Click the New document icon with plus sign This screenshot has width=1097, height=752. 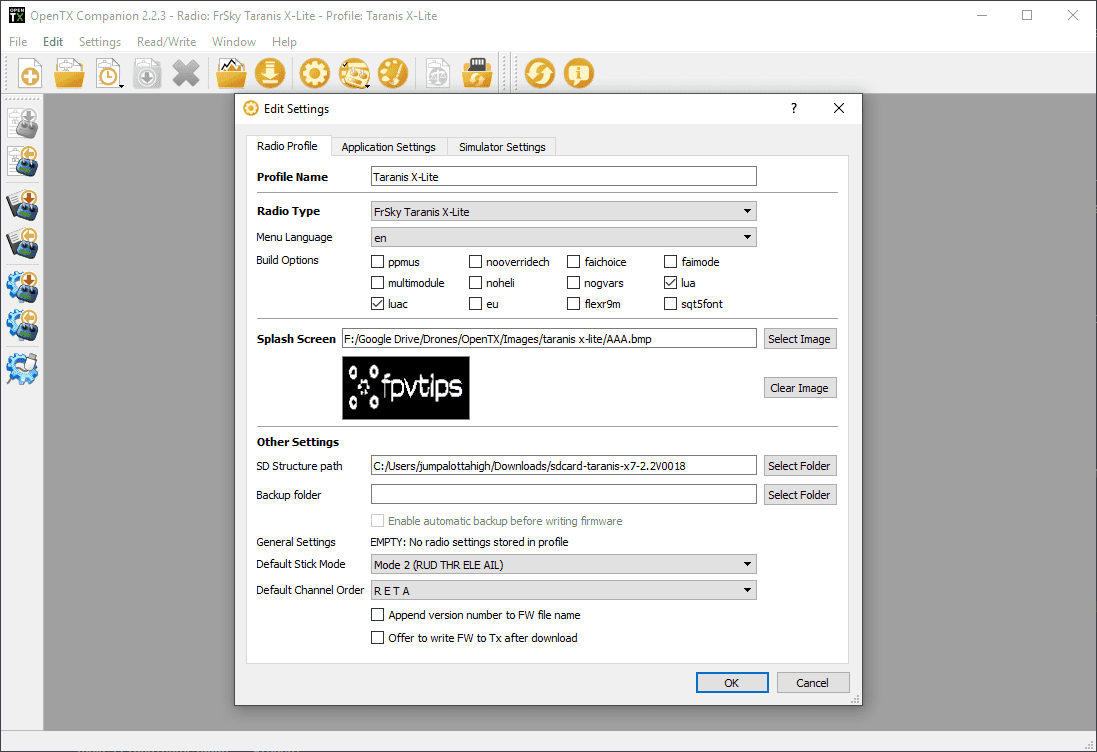30,73
